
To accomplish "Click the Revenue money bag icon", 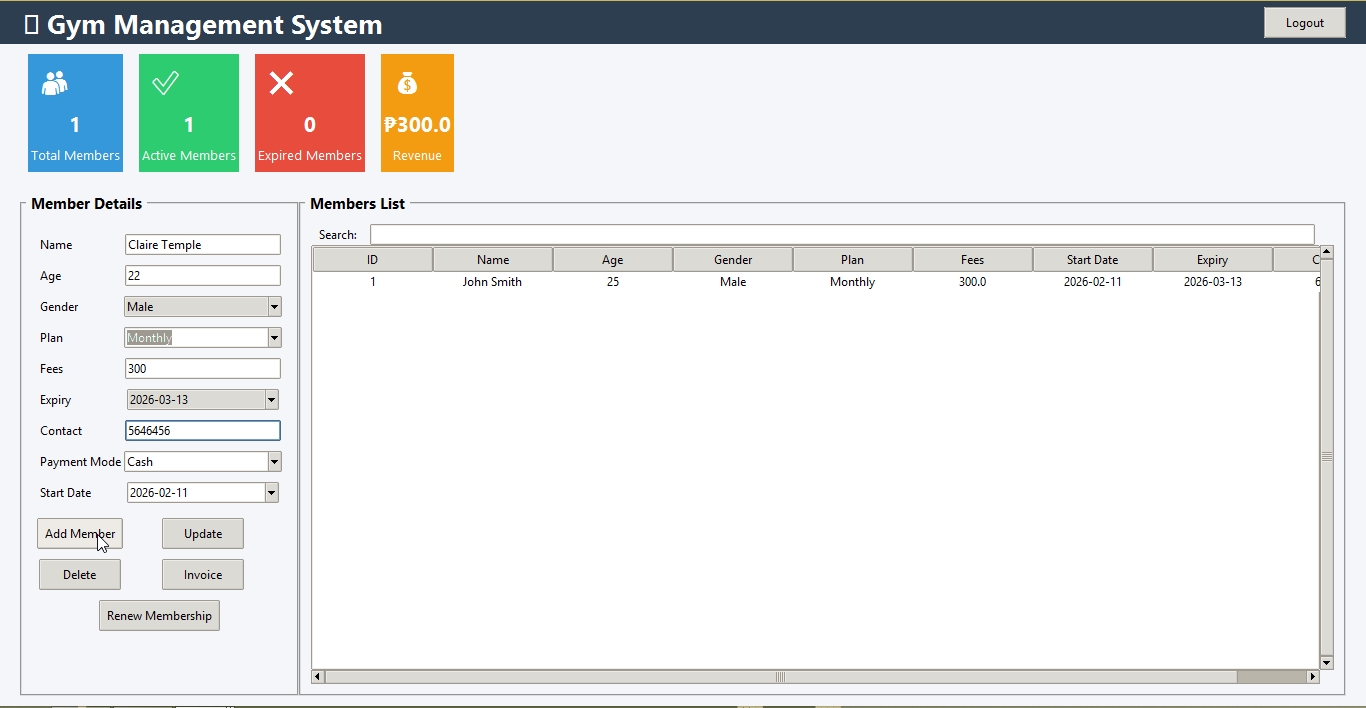I will [407, 83].
